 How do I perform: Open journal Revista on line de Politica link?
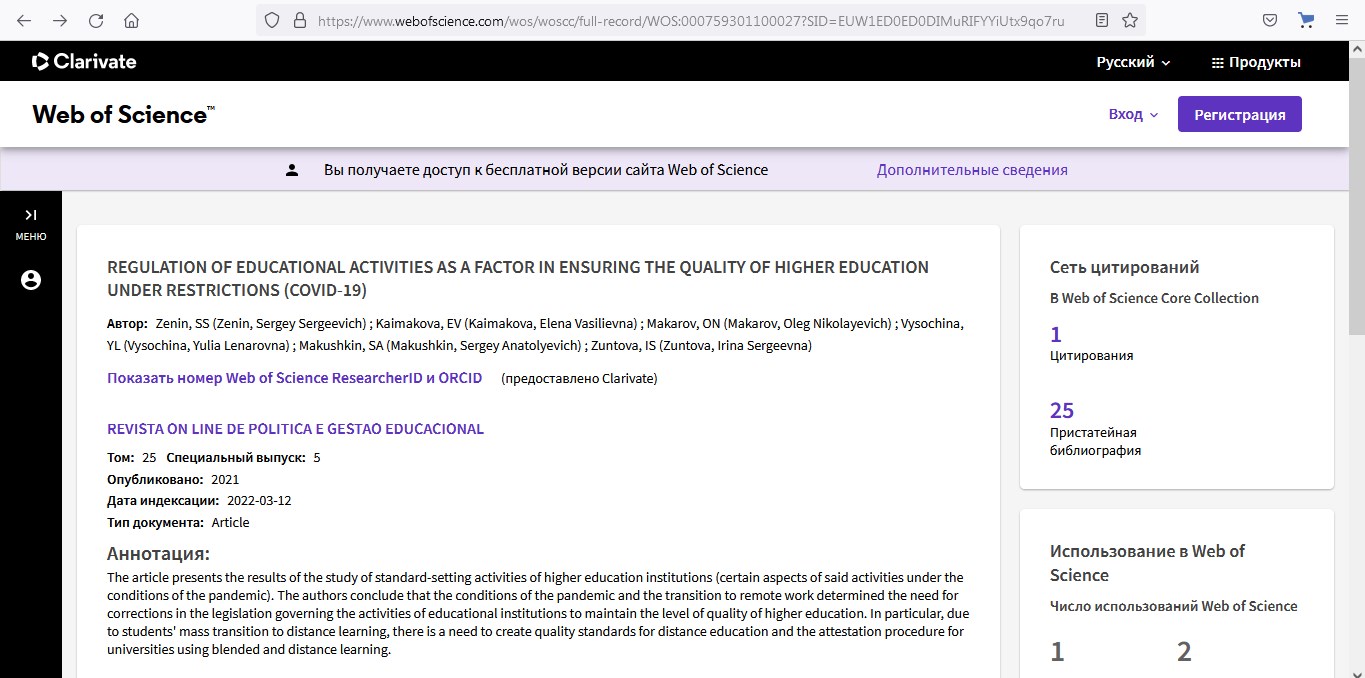(295, 429)
